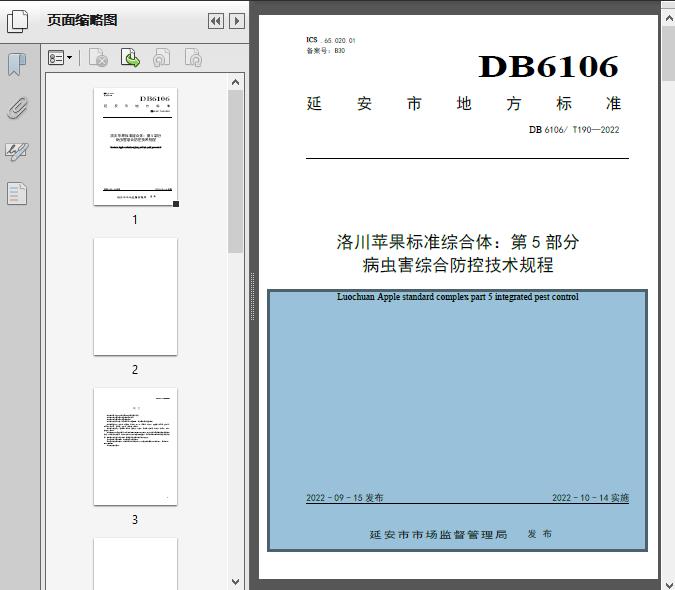The height and width of the screenshot is (590, 675).
Task: Select the partially visible page 4 thumbnail
Action: coord(135,564)
